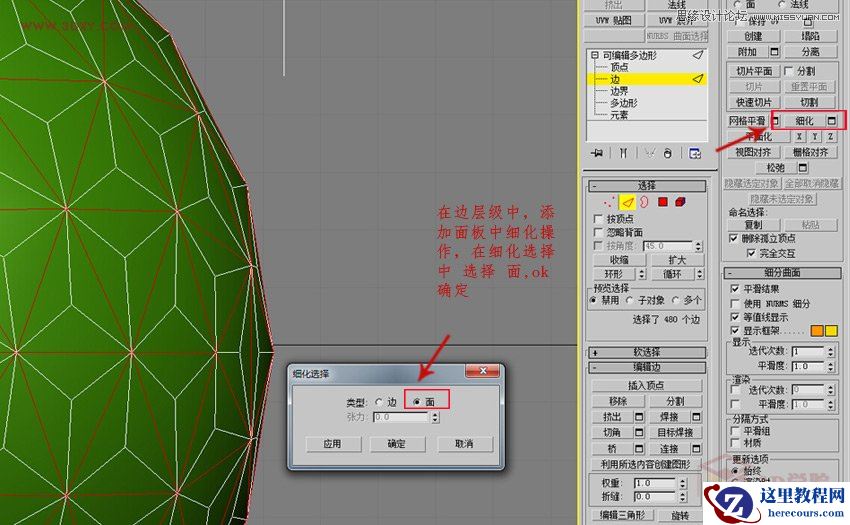
Task: Click the X planarize axis button
Action: [x=799, y=137]
